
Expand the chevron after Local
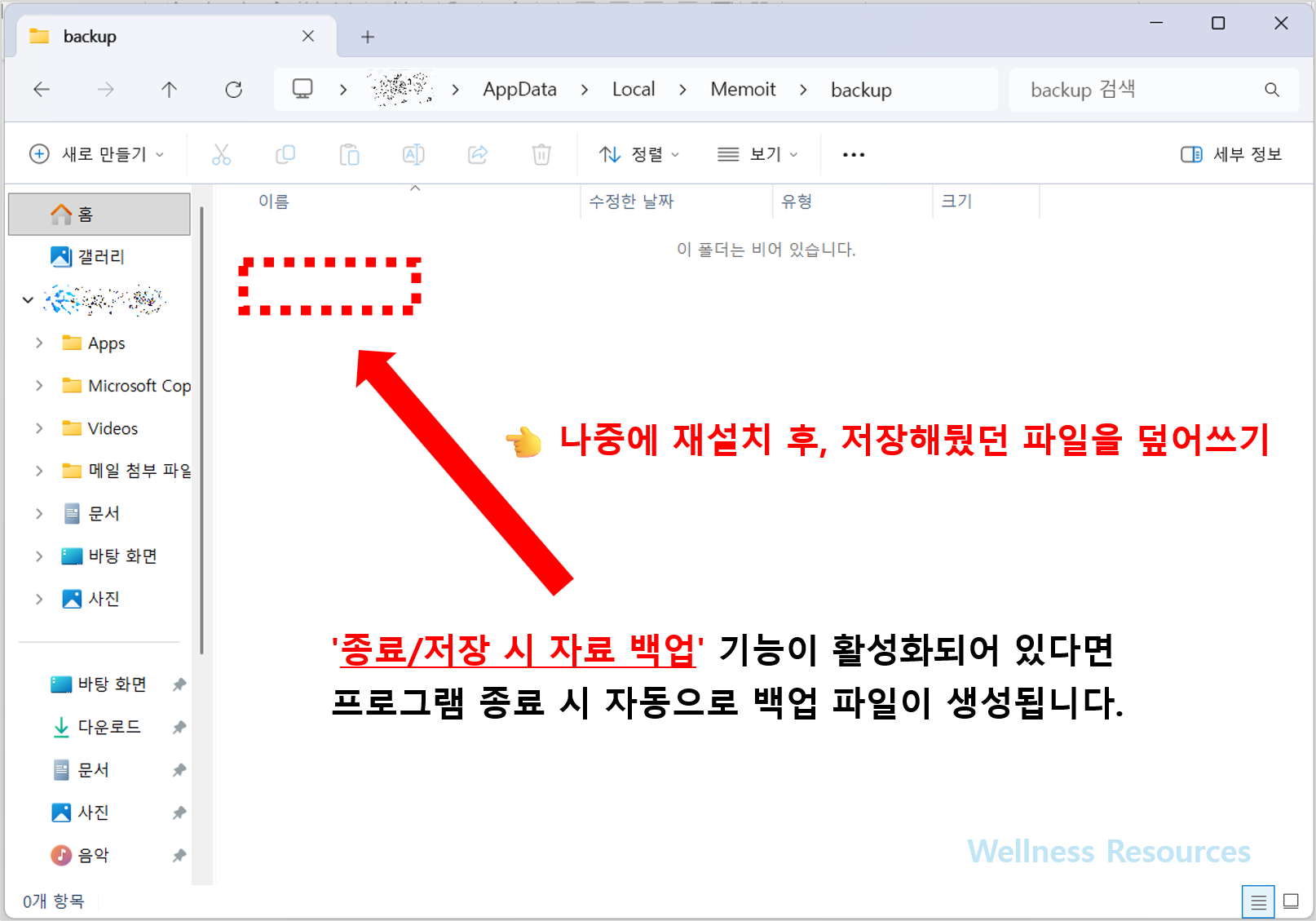tap(682, 90)
